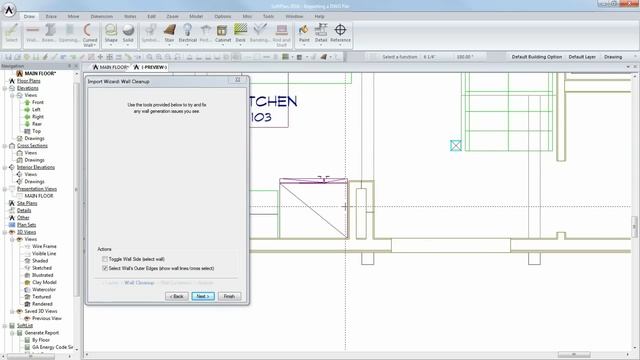Click first magnifier zoom icon in toolbar
This screenshot has width=640, height=360.
pyautogui.click(x=150, y=57)
